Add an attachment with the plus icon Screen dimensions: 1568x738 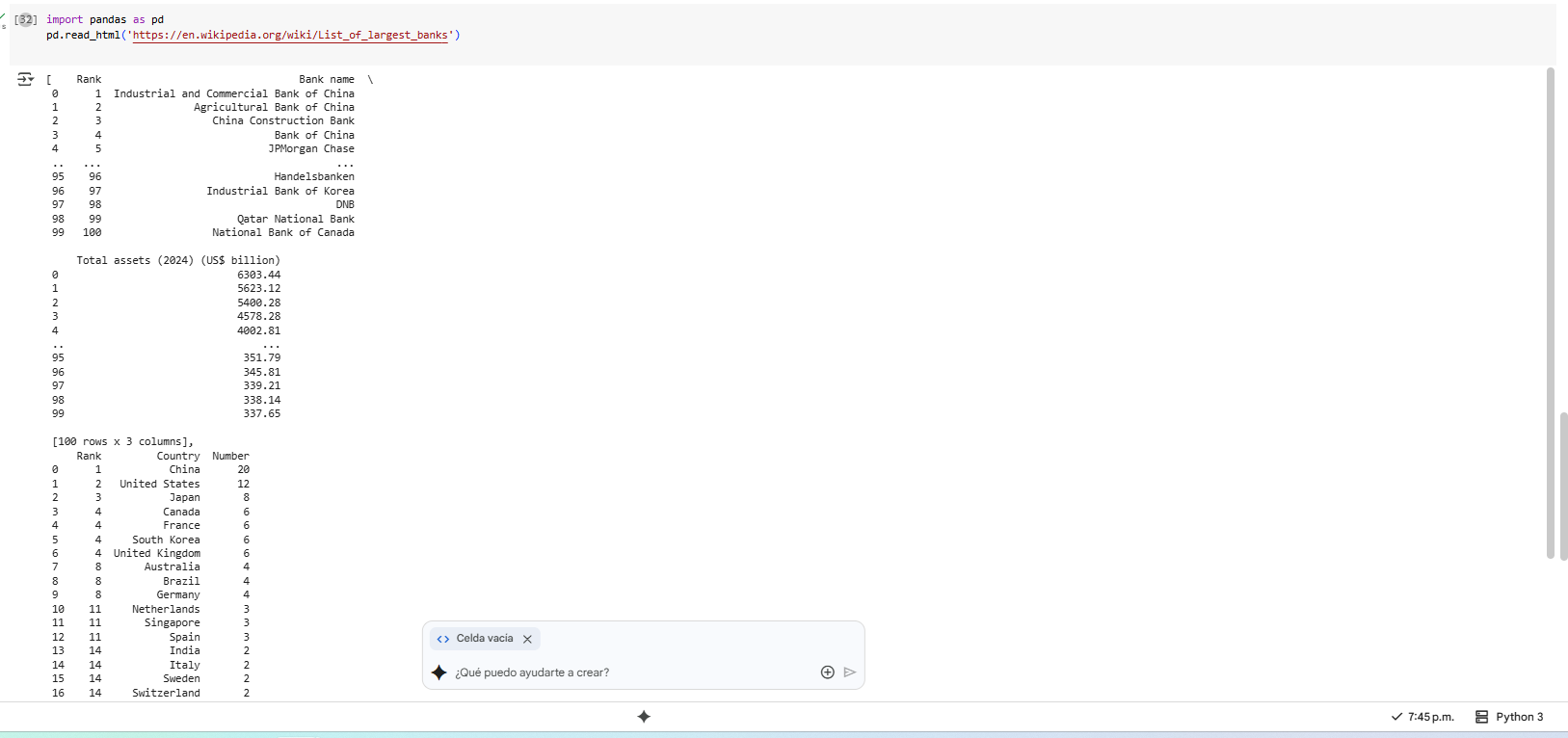827,672
